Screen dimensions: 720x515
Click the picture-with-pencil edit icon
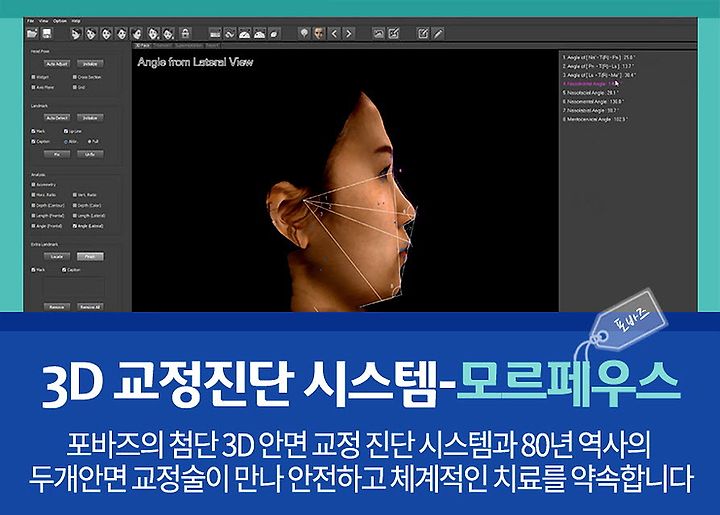pos(394,34)
